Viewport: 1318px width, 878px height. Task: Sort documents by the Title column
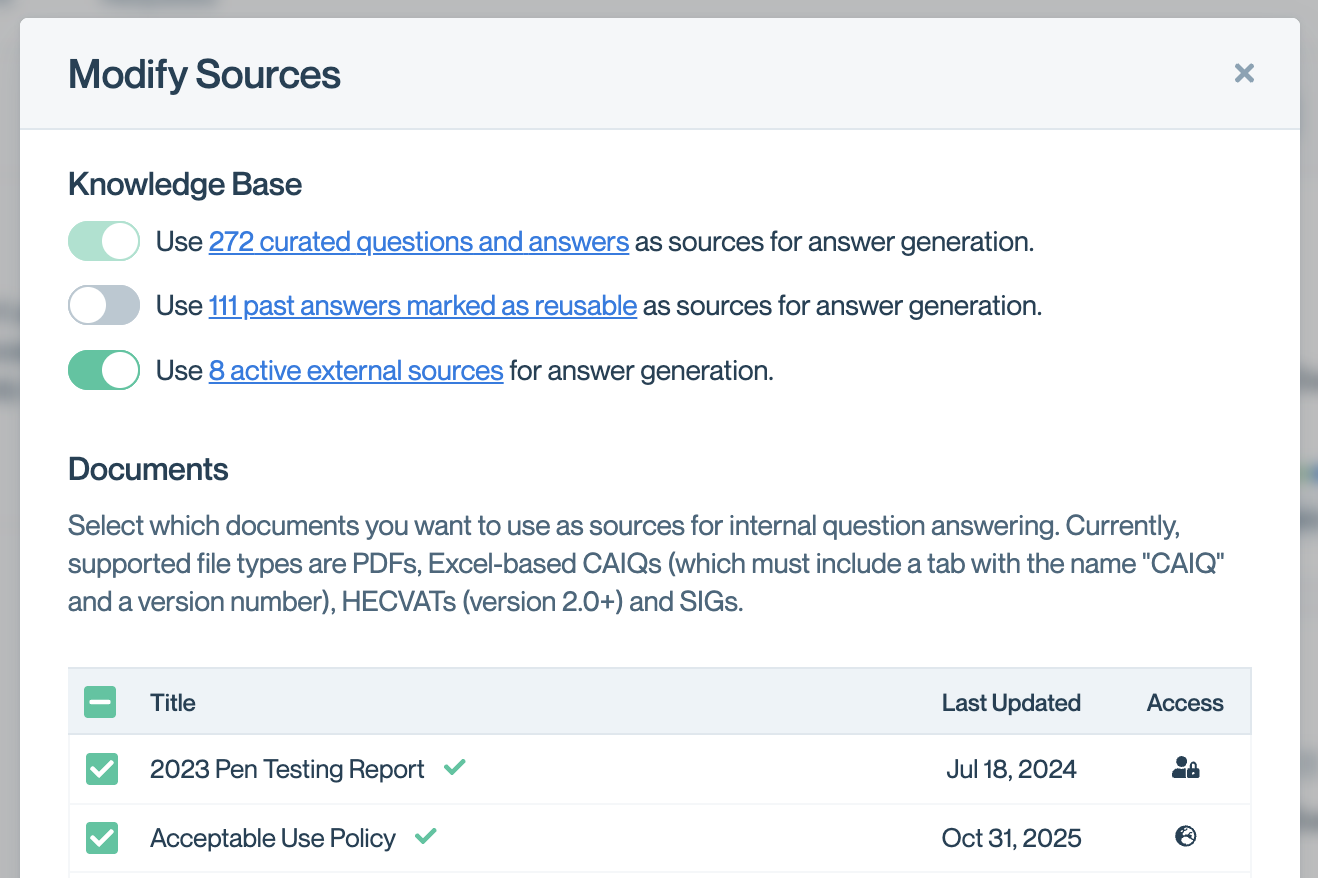(x=173, y=702)
